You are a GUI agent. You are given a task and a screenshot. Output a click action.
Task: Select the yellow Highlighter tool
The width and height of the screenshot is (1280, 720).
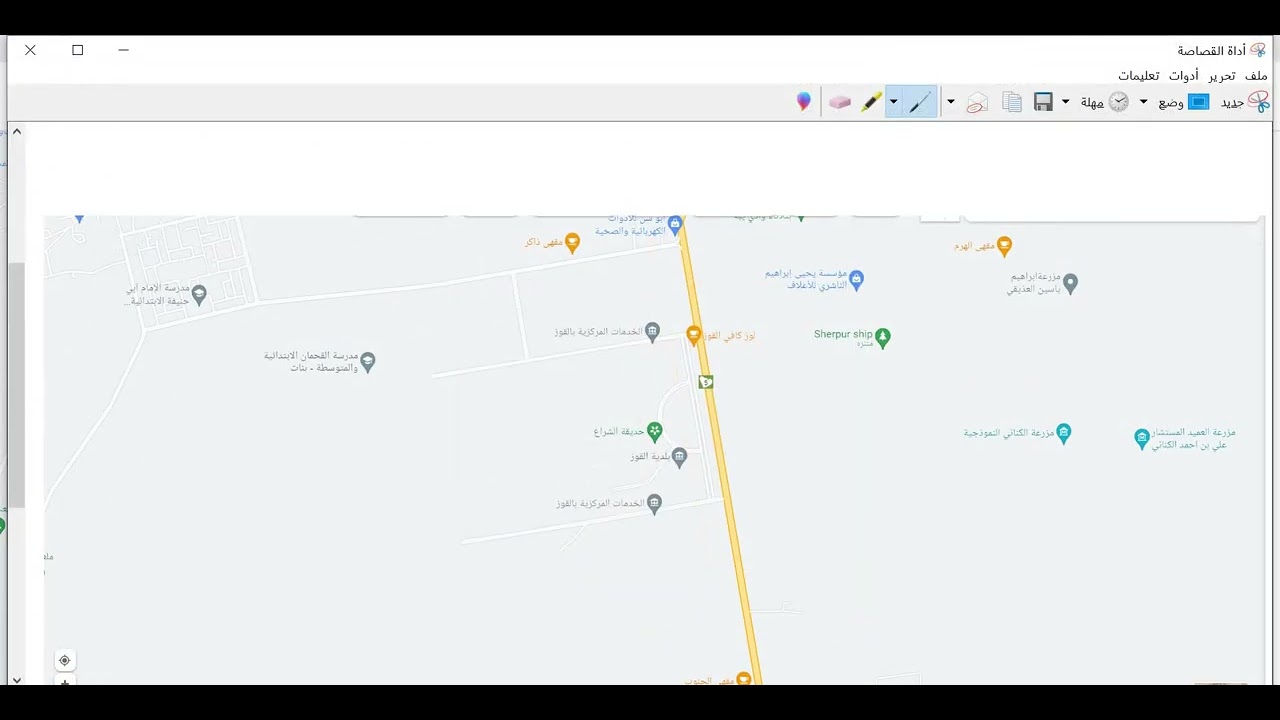pos(870,102)
